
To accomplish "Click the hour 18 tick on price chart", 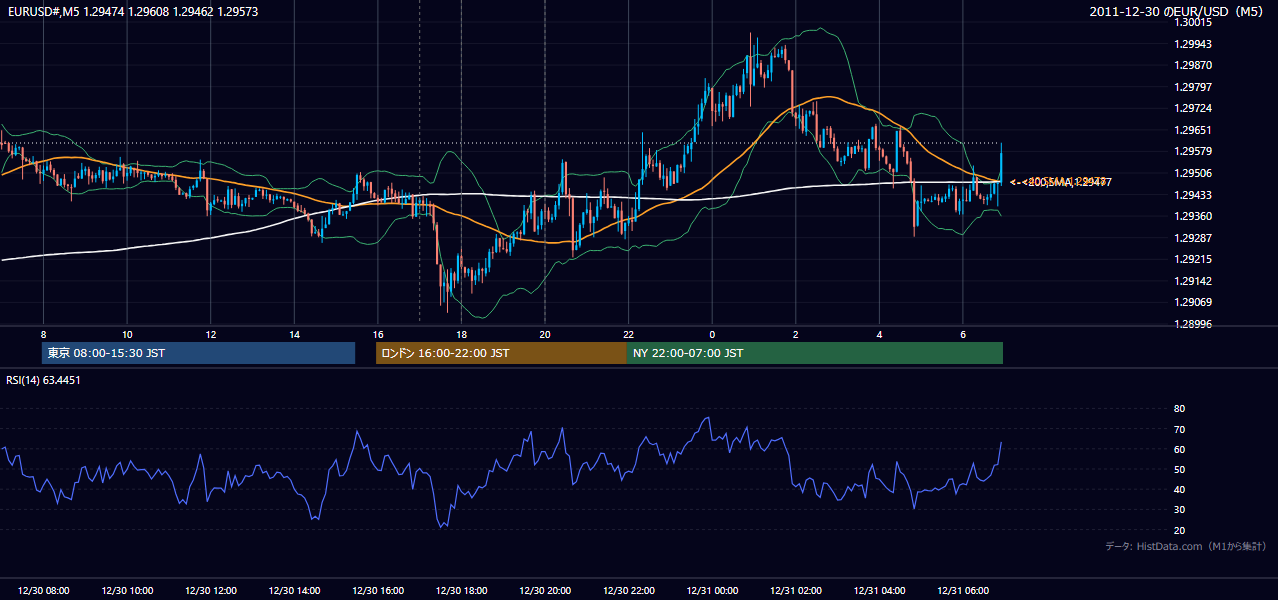I will [461, 334].
